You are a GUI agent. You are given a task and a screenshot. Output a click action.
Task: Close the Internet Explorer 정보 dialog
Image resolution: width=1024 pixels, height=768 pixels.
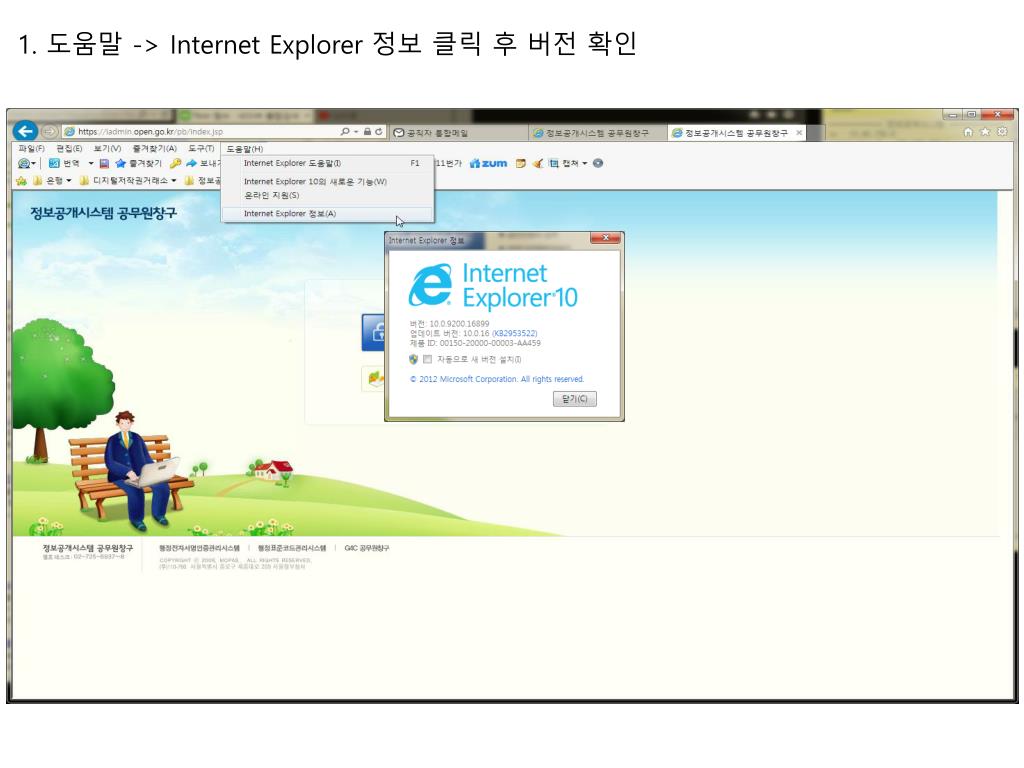click(605, 238)
